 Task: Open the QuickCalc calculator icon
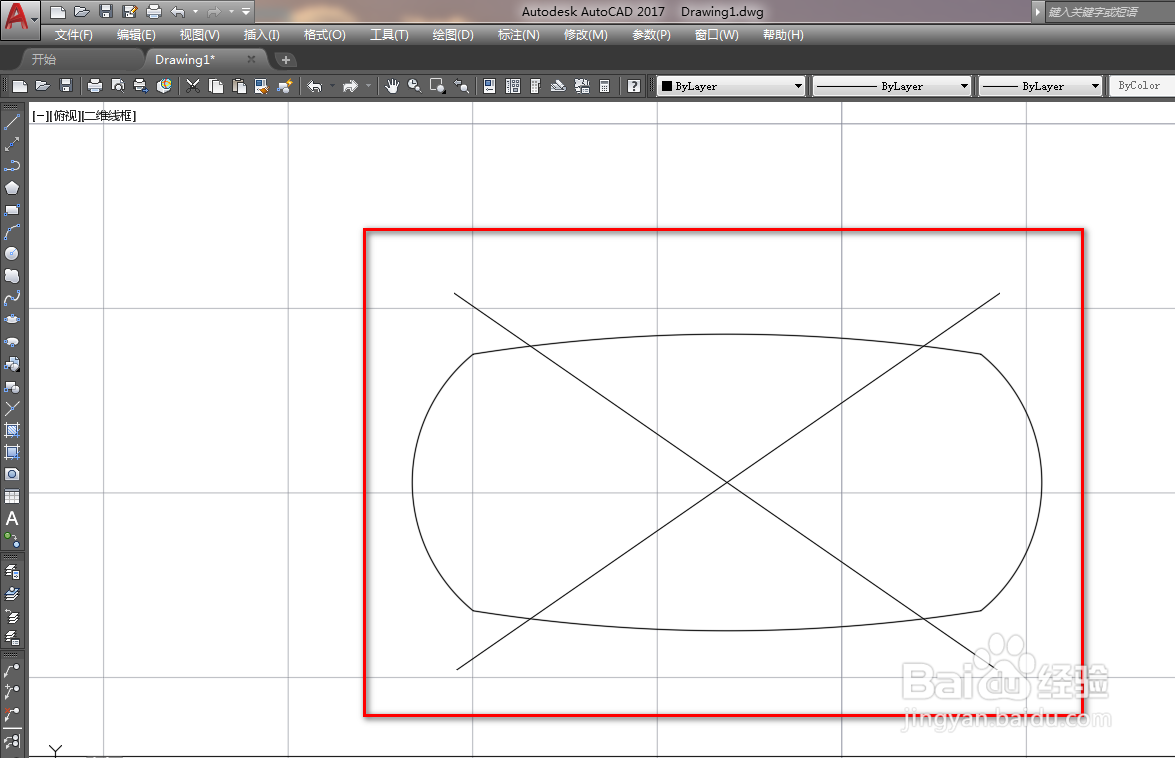tap(604, 86)
